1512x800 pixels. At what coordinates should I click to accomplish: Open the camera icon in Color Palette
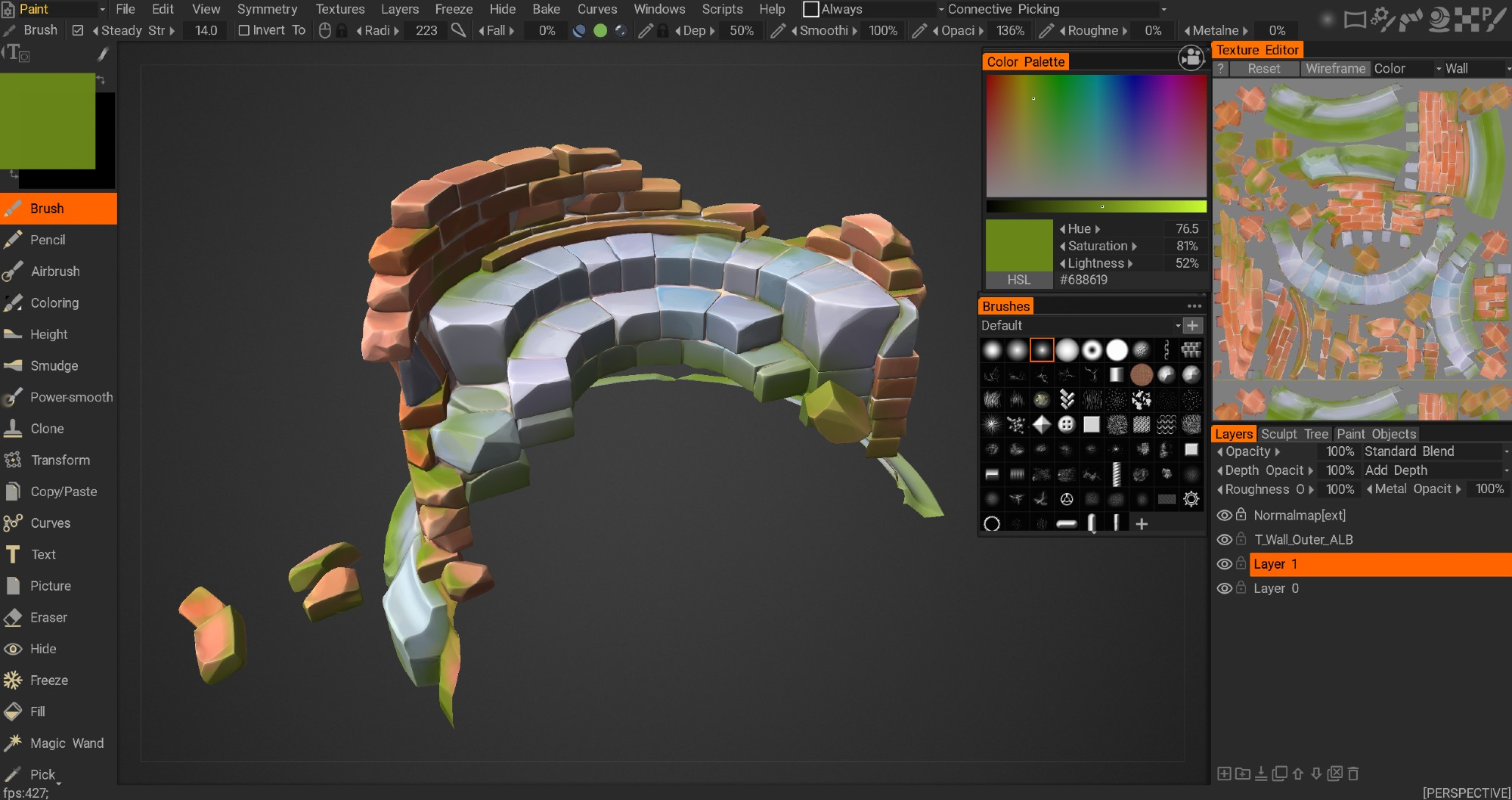(x=1191, y=58)
